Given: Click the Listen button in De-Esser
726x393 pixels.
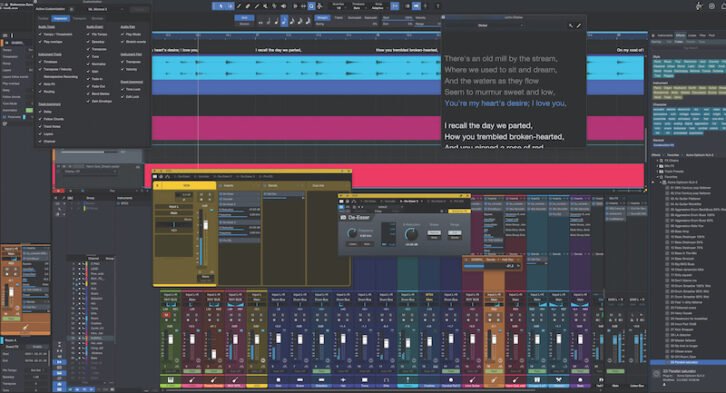Looking at the screenshot, I should (x=353, y=244).
